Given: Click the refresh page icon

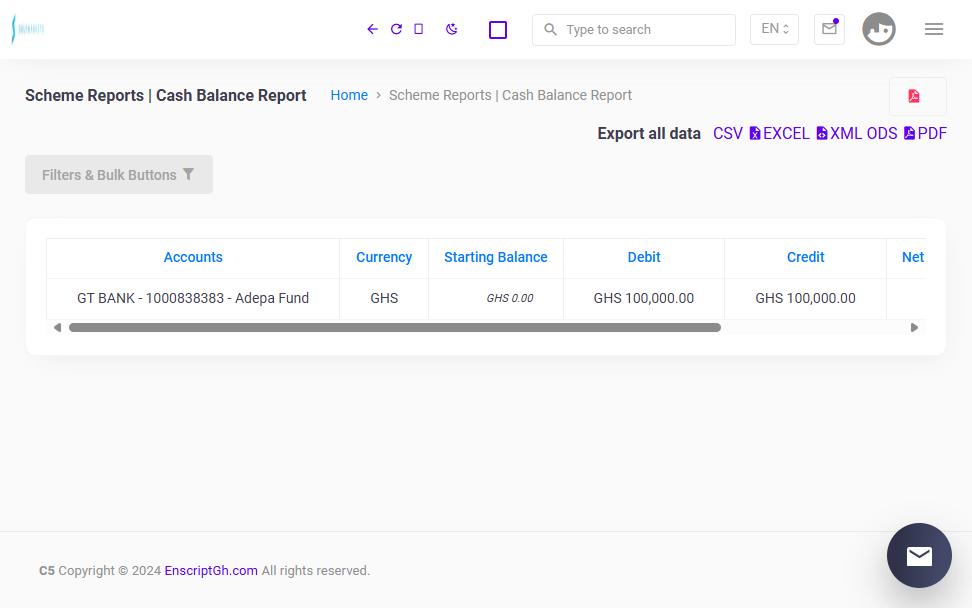Looking at the screenshot, I should [396, 29].
